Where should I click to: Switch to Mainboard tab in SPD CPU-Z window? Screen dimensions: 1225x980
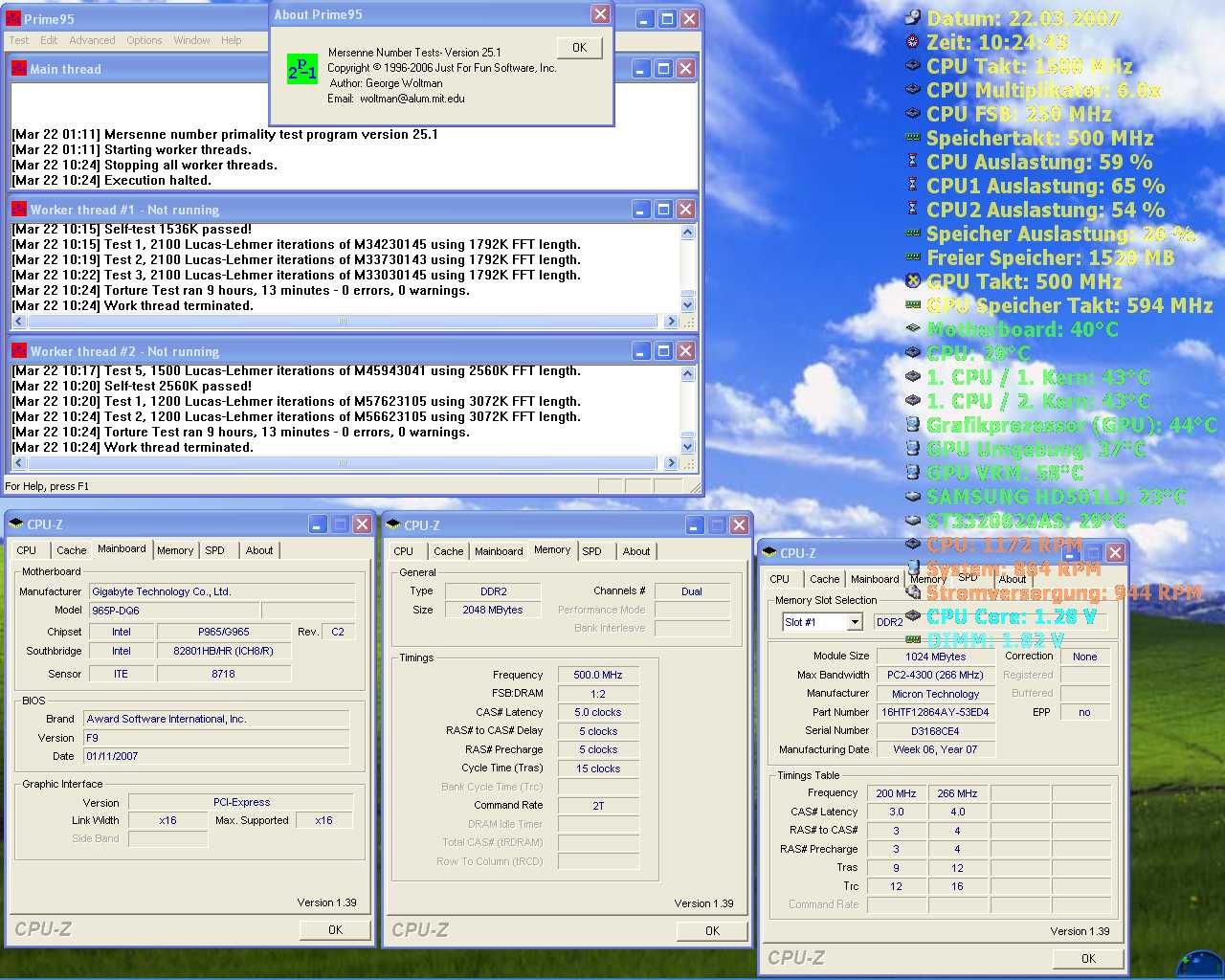[875, 579]
